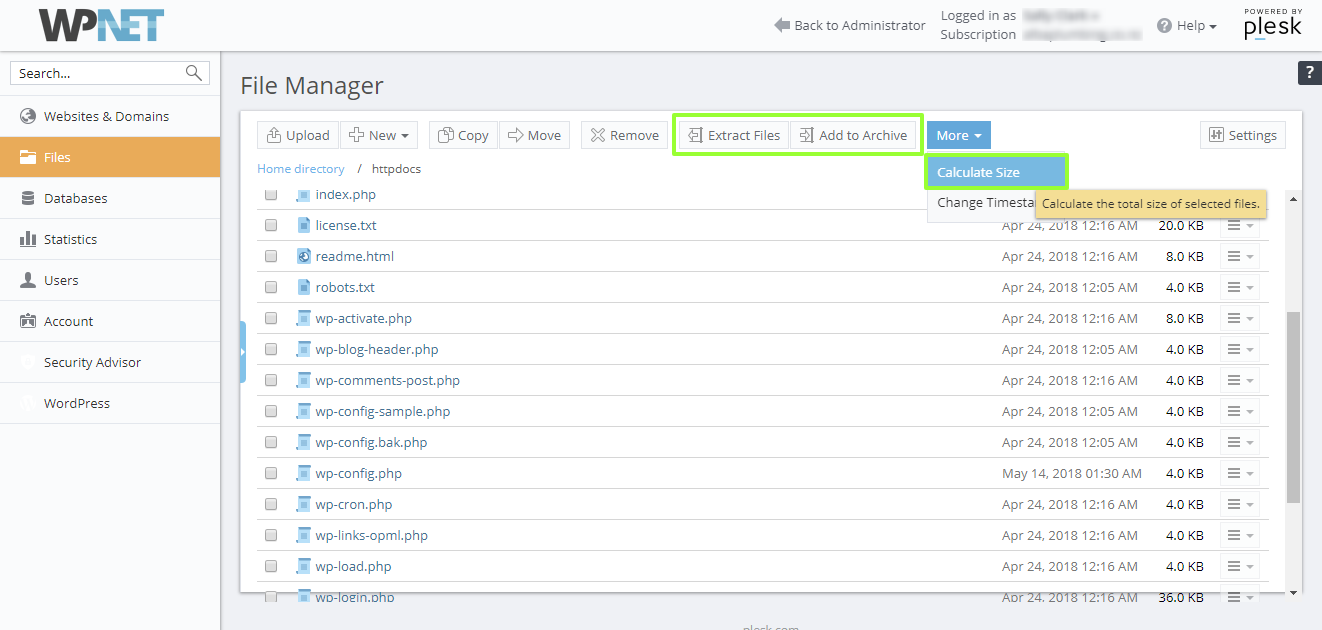Expand the actions menu for wp-config.php
The width and height of the screenshot is (1322, 630).
(x=1239, y=473)
